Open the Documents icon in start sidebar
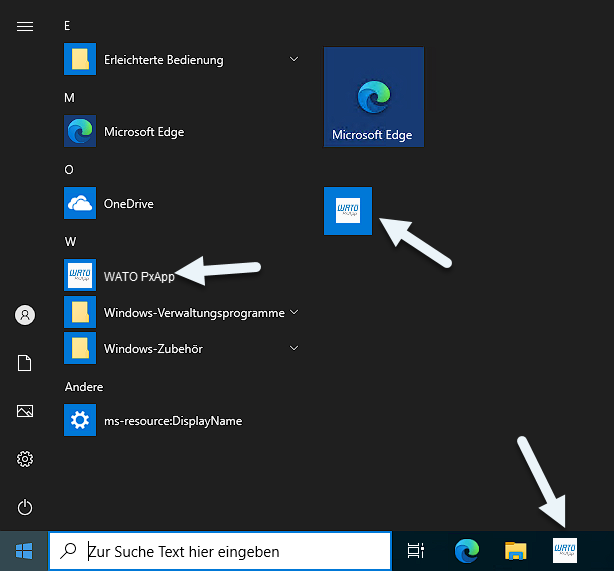Image resolution: width=614 pixels, height=571 pixels. point(25,363)
